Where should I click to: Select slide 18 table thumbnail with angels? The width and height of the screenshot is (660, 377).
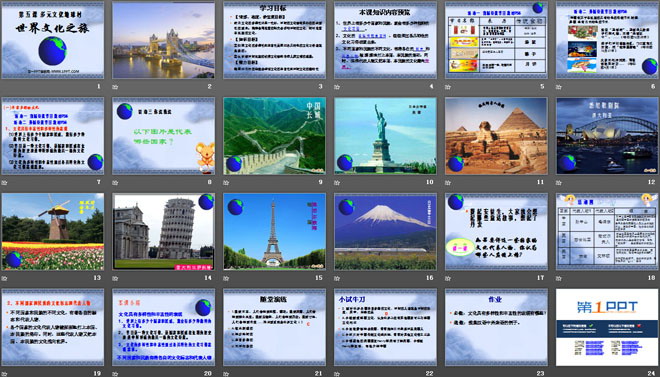tap(607, 231)
